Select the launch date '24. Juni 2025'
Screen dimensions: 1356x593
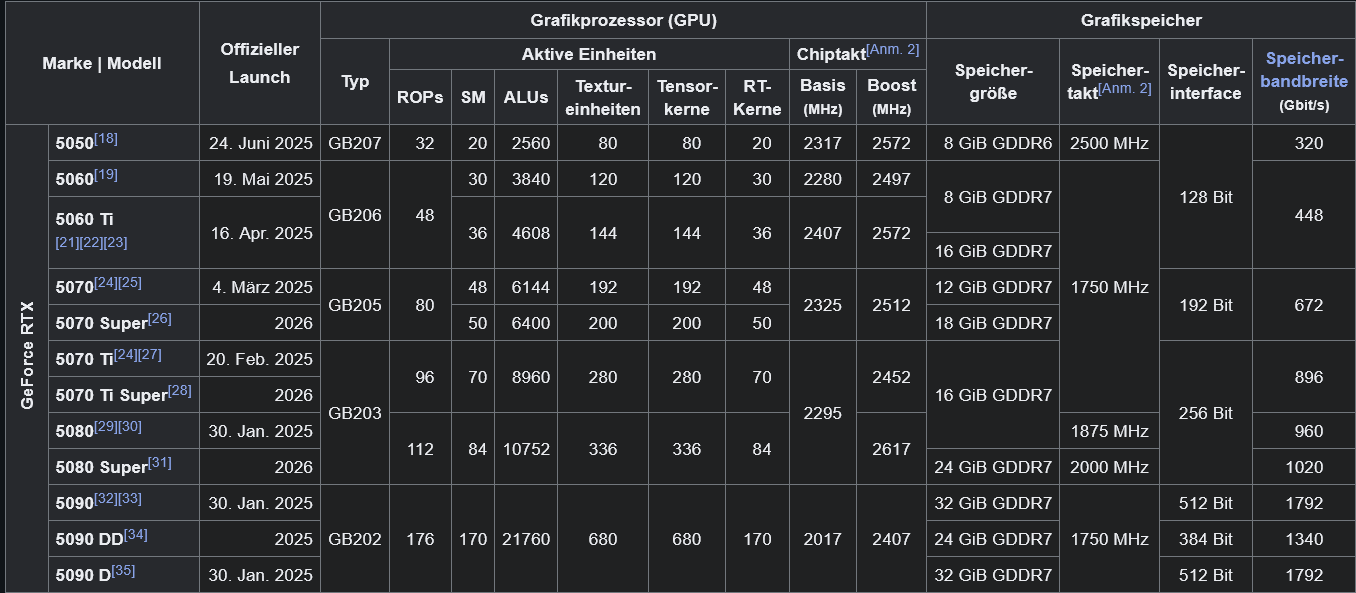pyautogui.click(x=261, y=143)
